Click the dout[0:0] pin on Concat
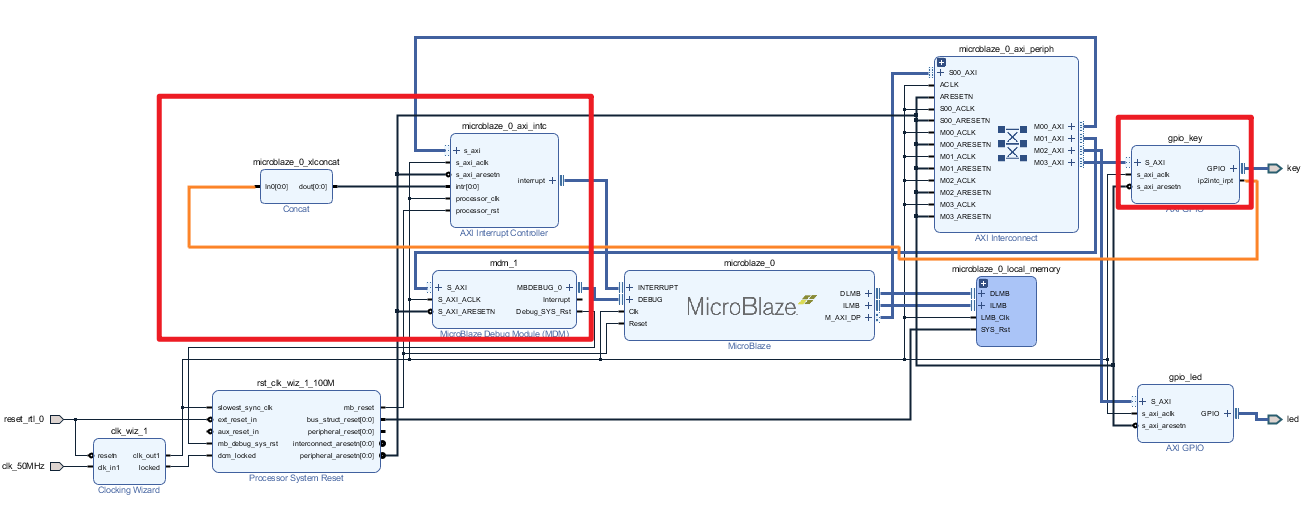Image resolution: width=1304 pixels, height=507 pixels. pyautogui.click(x=313, y=186)
